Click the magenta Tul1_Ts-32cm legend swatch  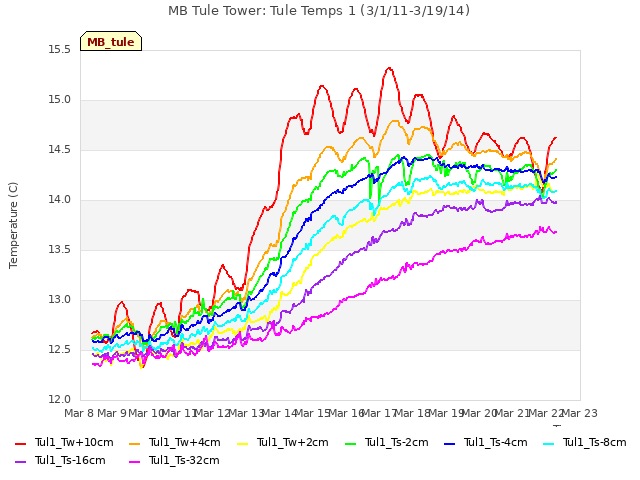point(134,461)
